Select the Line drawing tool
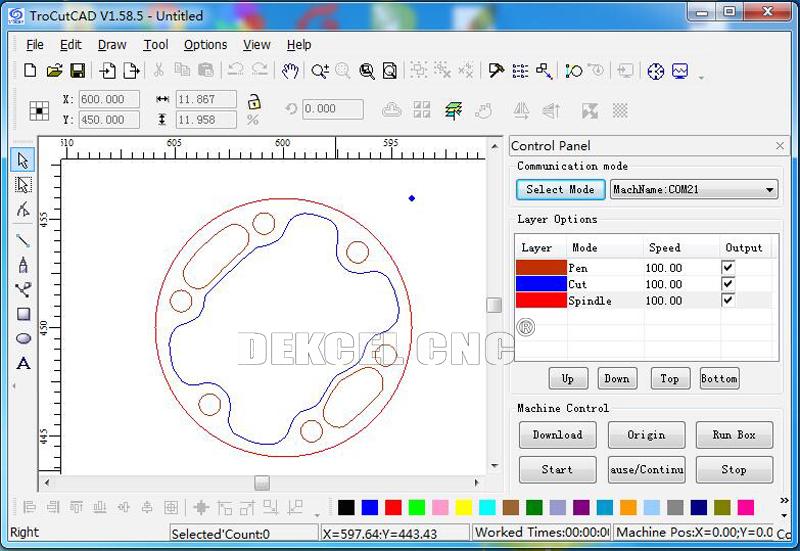The image size is (800, 551). point(23,240)
